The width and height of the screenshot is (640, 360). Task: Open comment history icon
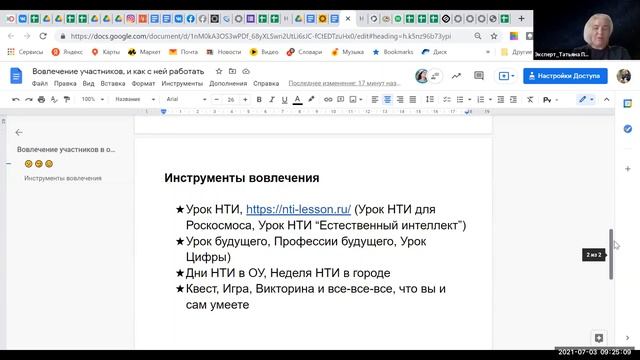point(479,76)
